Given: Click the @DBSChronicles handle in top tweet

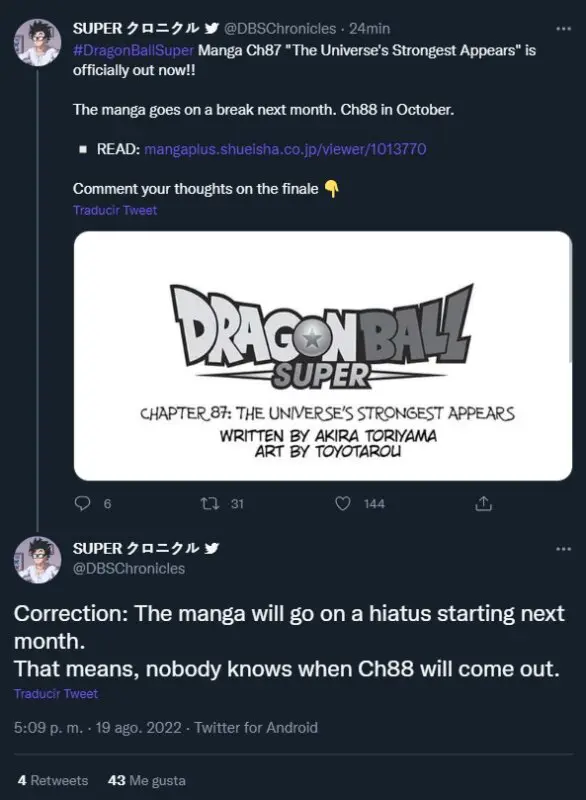Looking at the screenshot, I should [280, 29].
